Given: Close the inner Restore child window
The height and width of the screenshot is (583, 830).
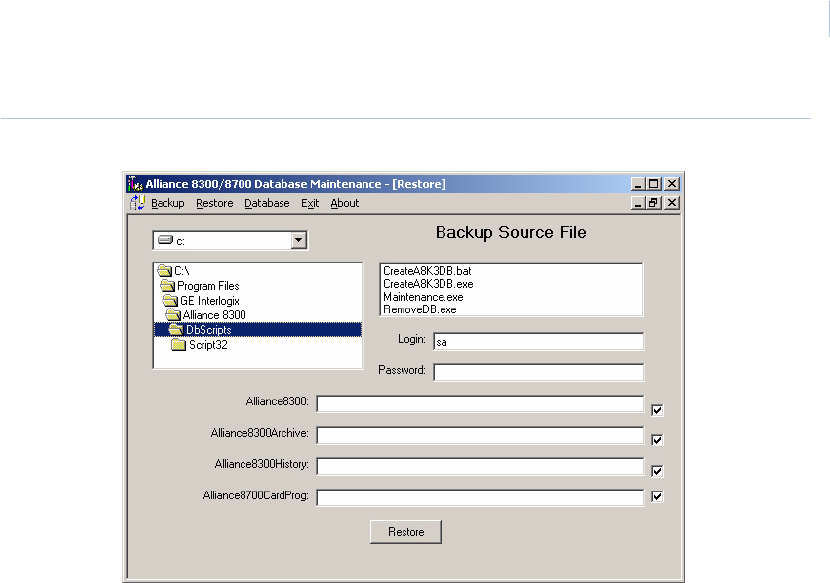Looking at the screenshot, I should click(x=672, y=203).
